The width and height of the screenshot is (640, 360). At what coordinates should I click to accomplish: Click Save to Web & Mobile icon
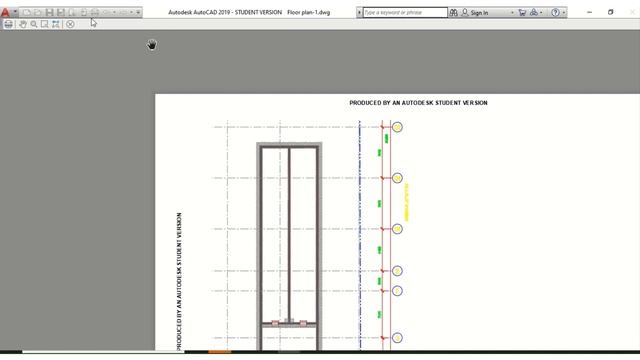pyautogui.click(x=84, y=13)
